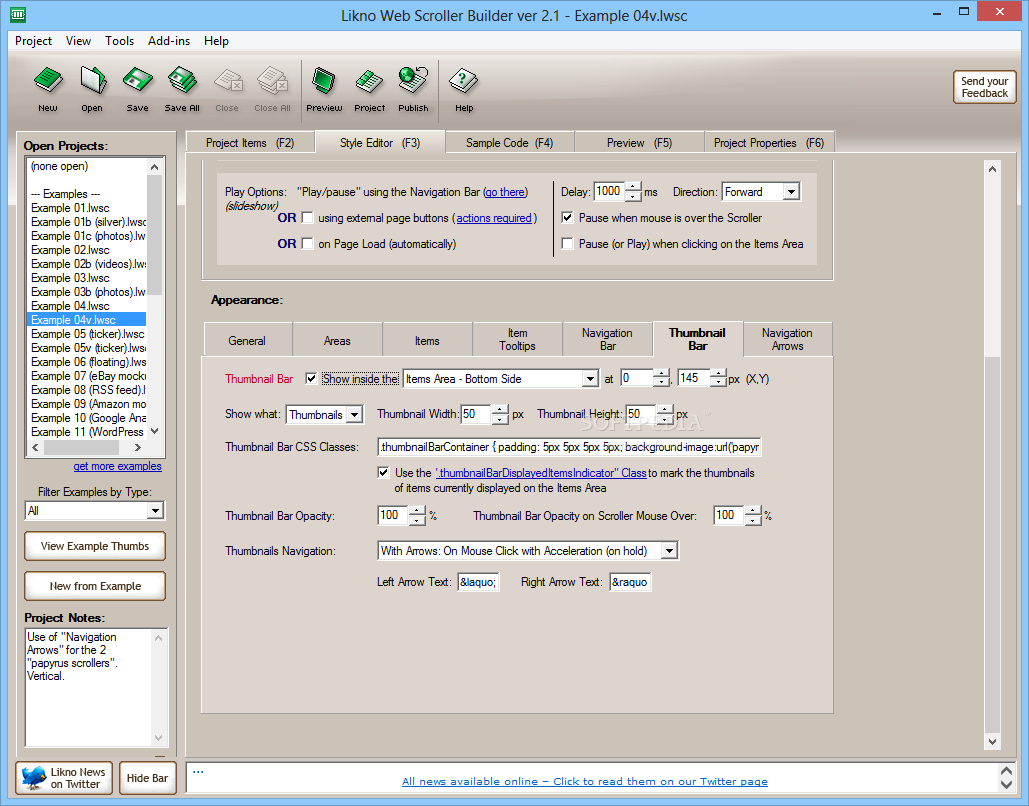Follow the get more examples link
The height and width of the screenshot is (806, 1029).
click(117, 466)
